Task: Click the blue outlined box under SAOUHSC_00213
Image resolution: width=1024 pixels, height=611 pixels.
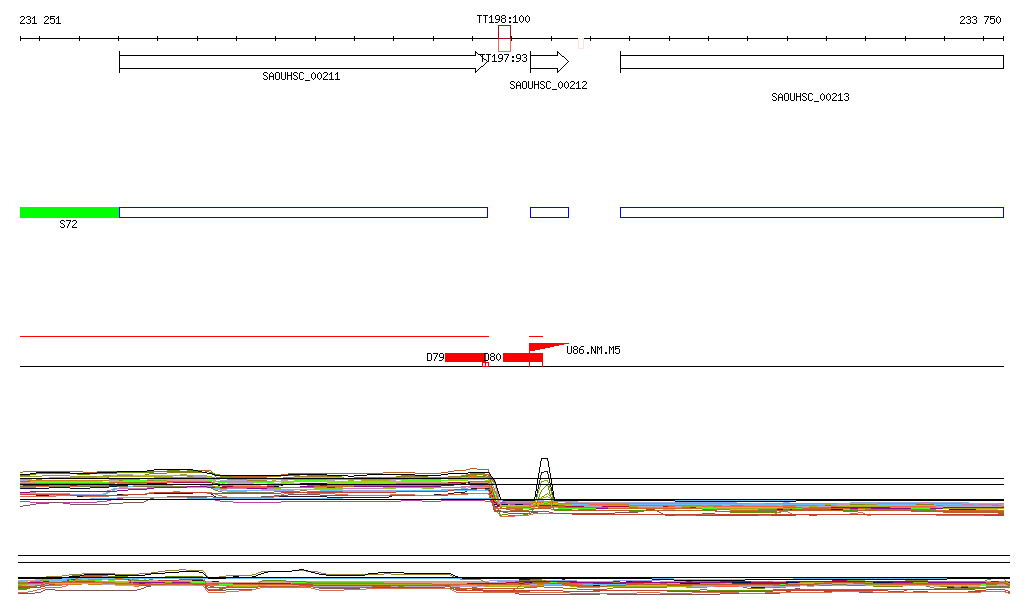Action: point(812,212)
